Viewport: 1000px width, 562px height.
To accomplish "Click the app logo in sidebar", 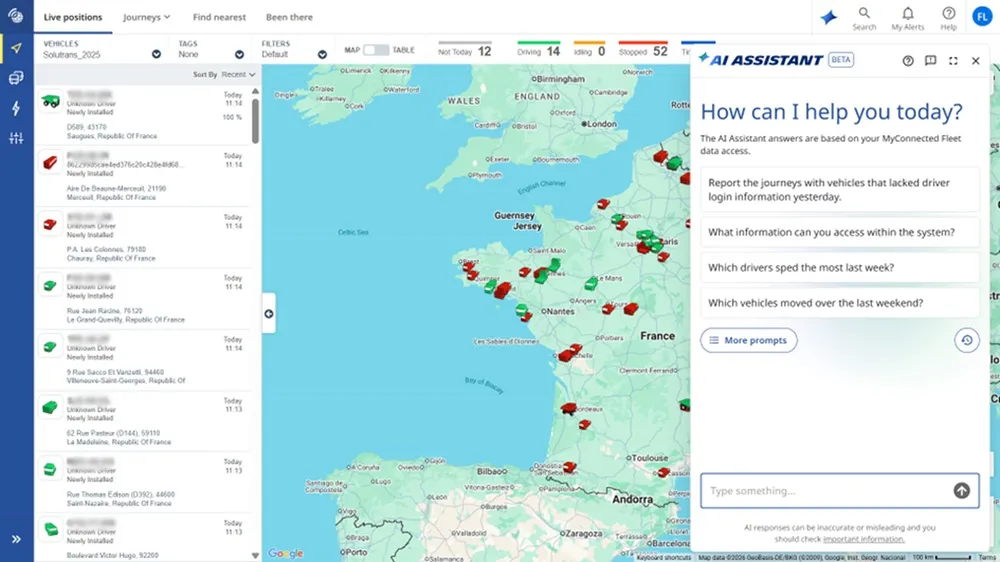I will [x=16, y=16].
